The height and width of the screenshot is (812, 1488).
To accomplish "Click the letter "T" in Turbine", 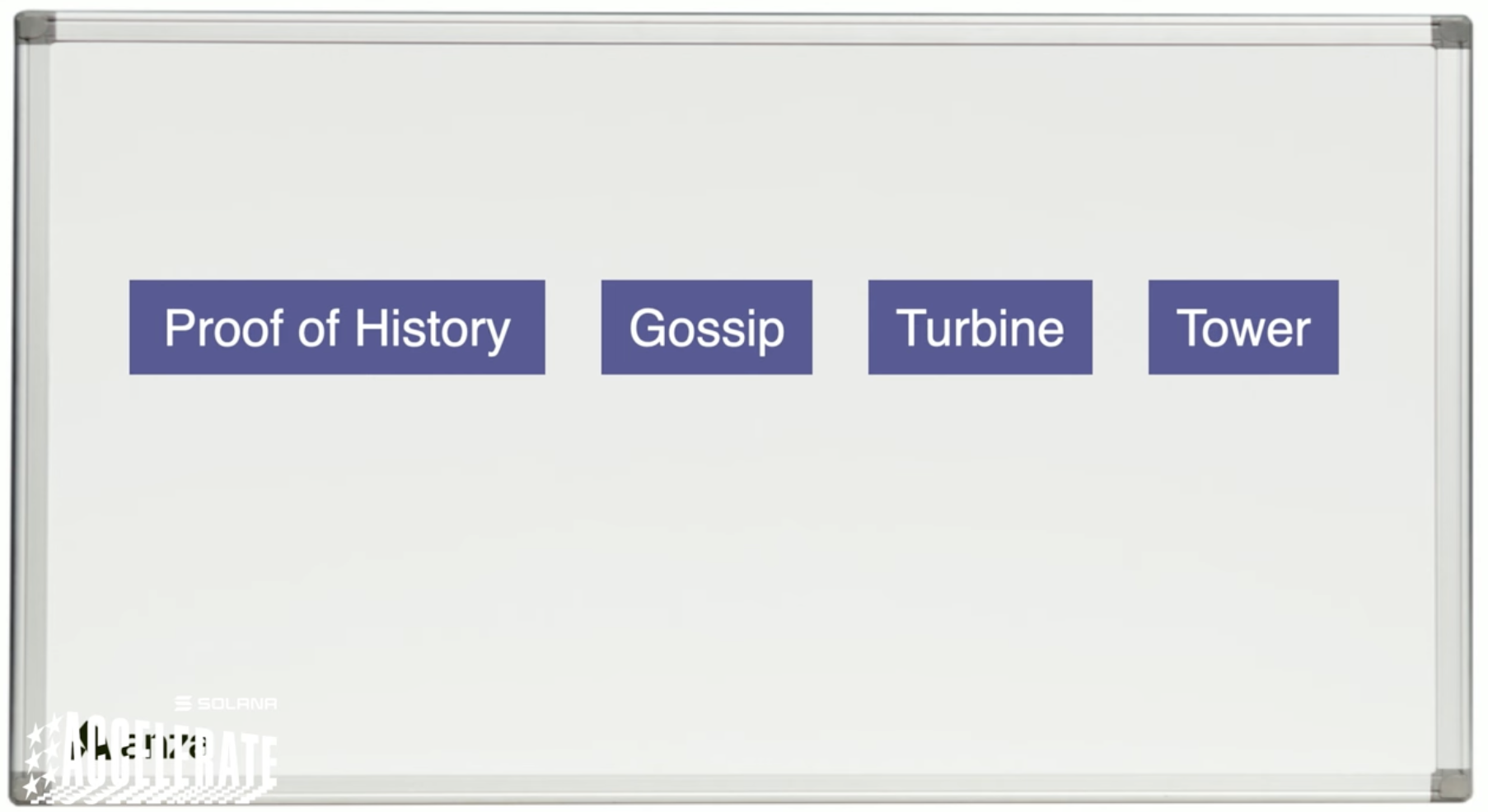I will pos(912,326).
